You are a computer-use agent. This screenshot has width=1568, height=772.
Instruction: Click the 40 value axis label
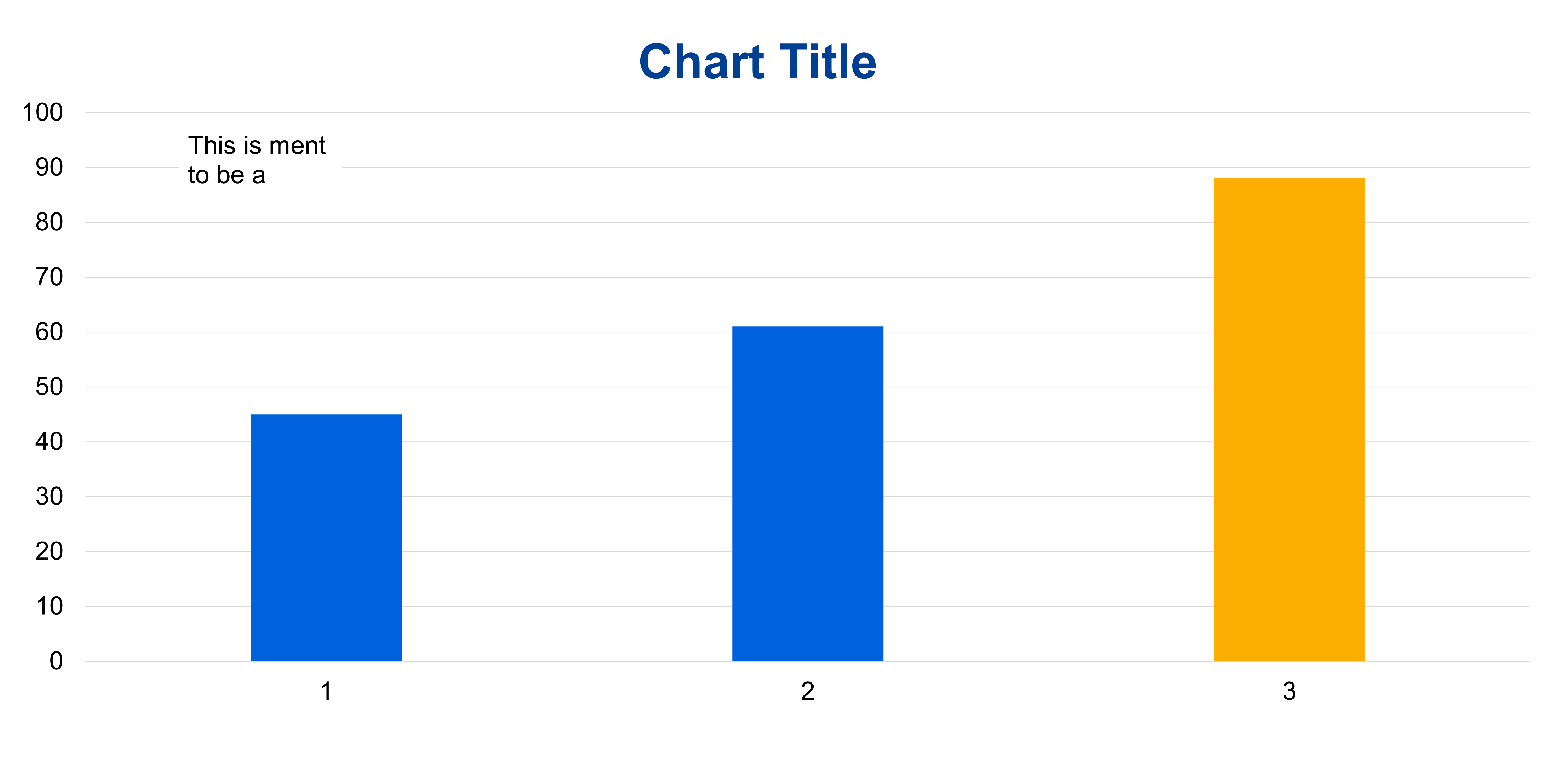[49, 442]
